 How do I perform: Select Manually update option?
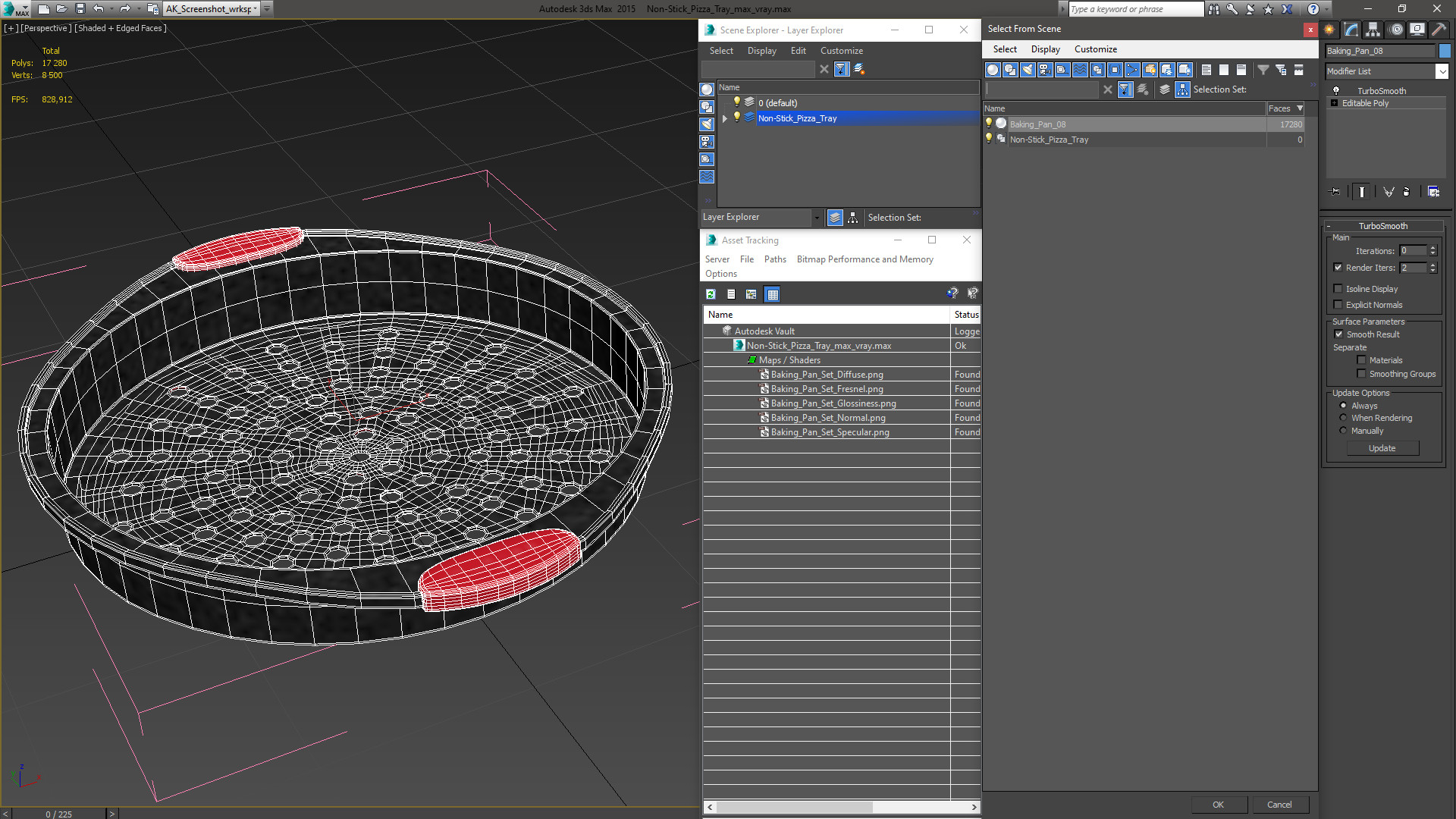pos(1344,431)
